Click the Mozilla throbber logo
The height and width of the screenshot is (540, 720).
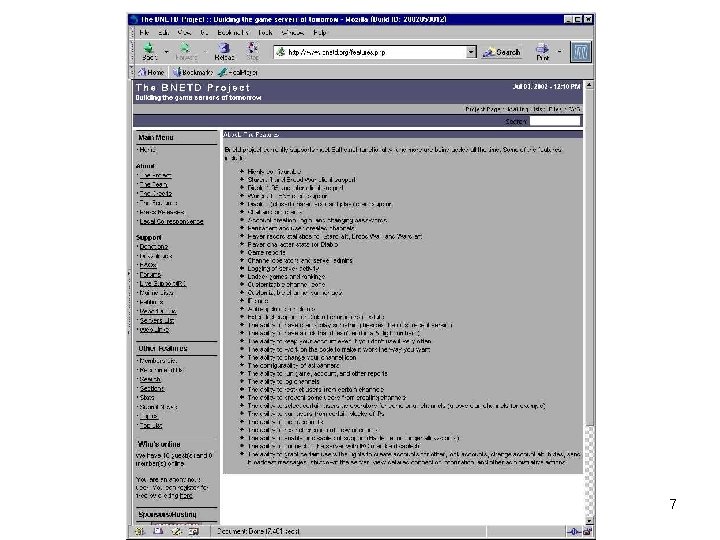[581, 52]
